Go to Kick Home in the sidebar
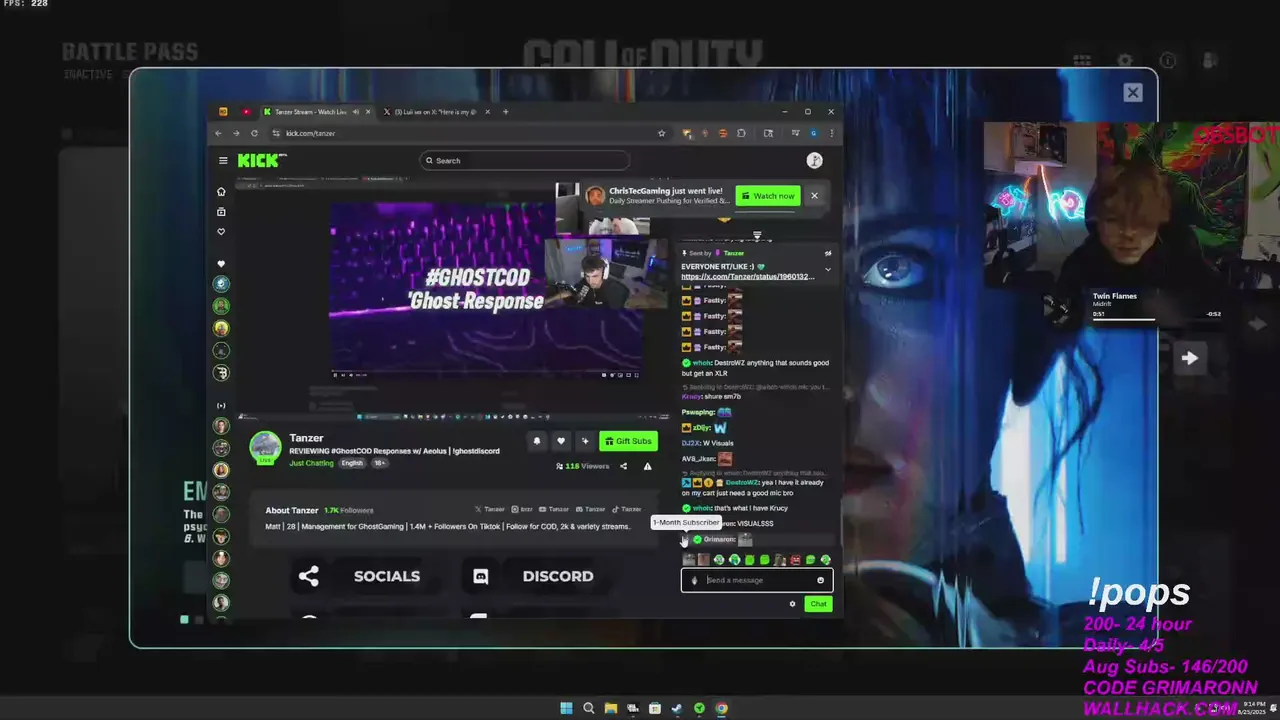This screenshot has height=720, width=1280. (222, 191)
